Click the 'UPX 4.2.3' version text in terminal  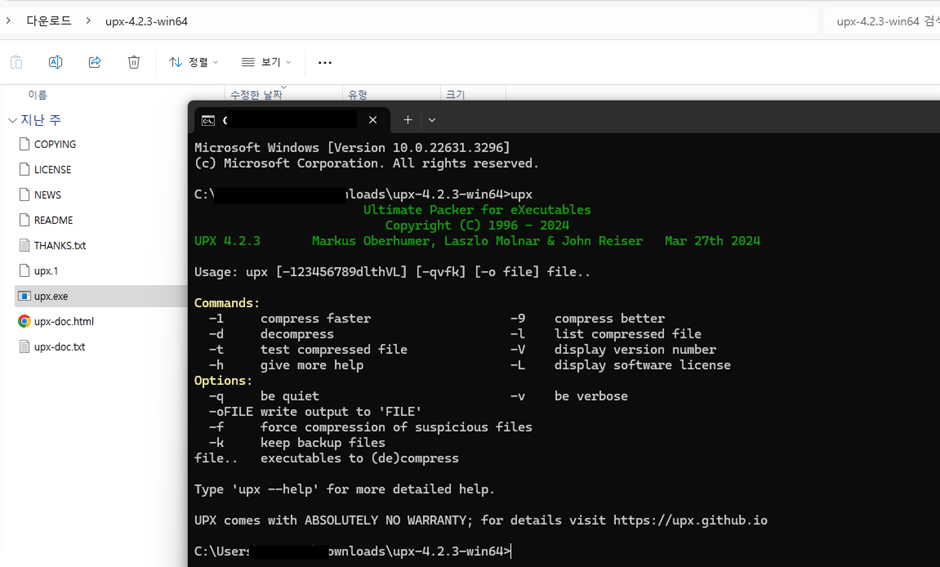[x=227, y=241]
